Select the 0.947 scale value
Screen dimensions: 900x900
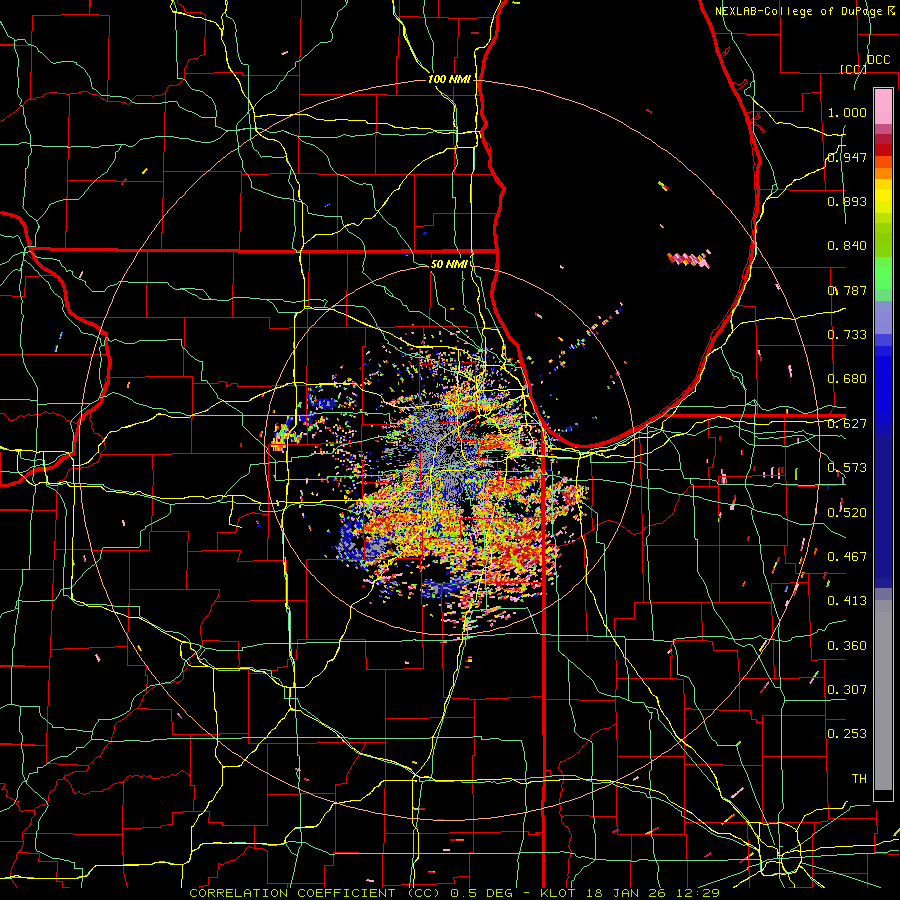point(847,157)
